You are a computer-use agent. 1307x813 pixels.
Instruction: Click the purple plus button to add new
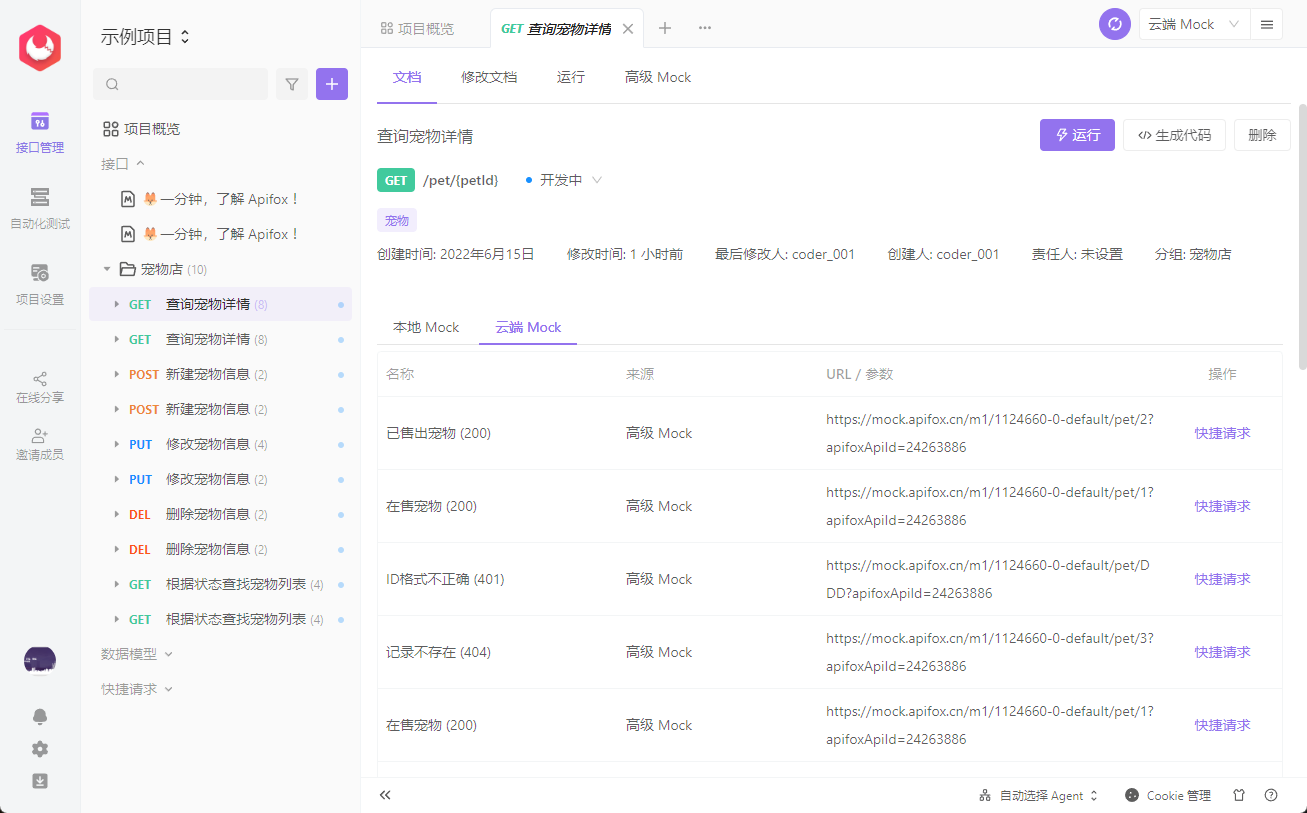[331, 84]
